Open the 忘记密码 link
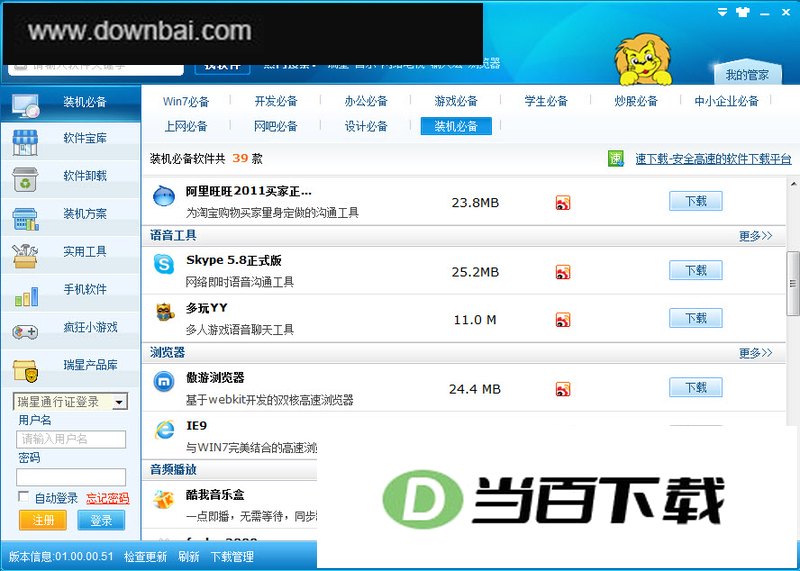The image size is (800, 571). 107,498
